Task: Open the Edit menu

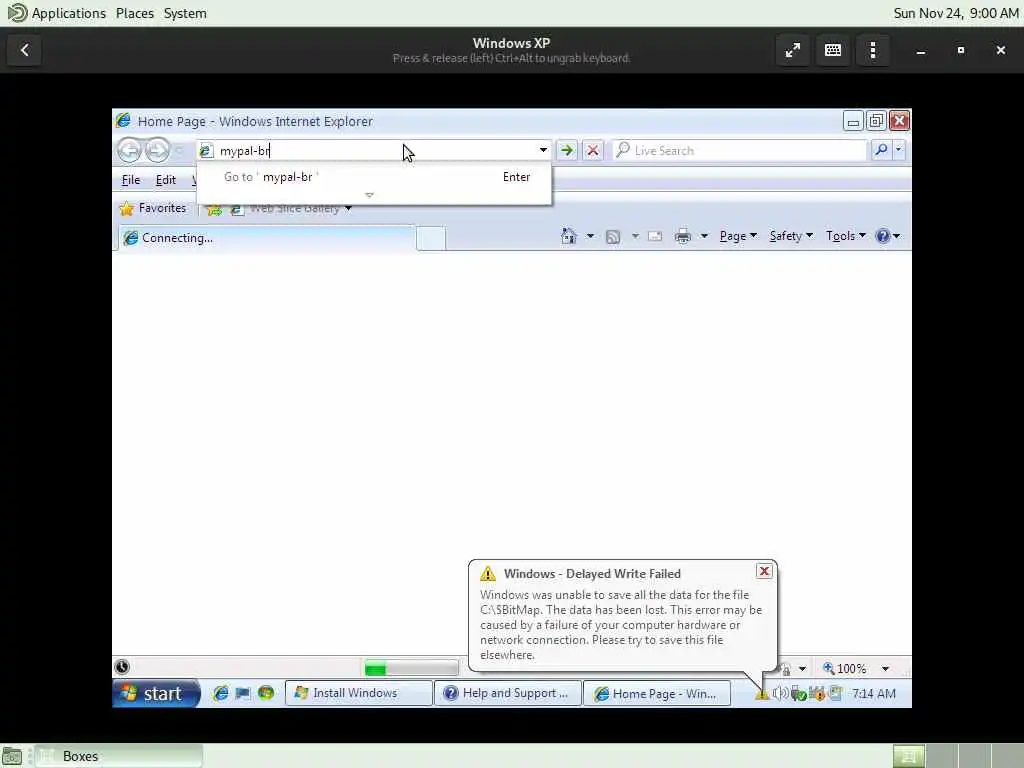Action: [165, 180]
